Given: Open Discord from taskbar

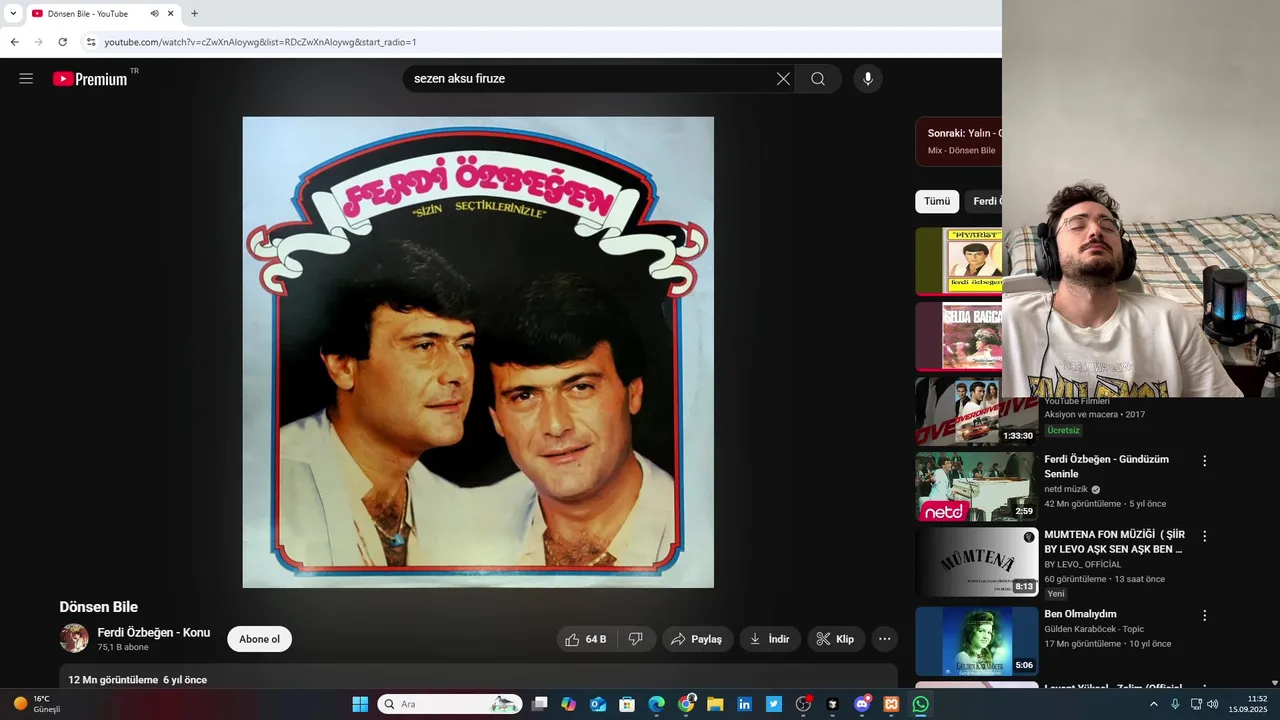Looking at the screenshot, I should click(x=862, y=704).
